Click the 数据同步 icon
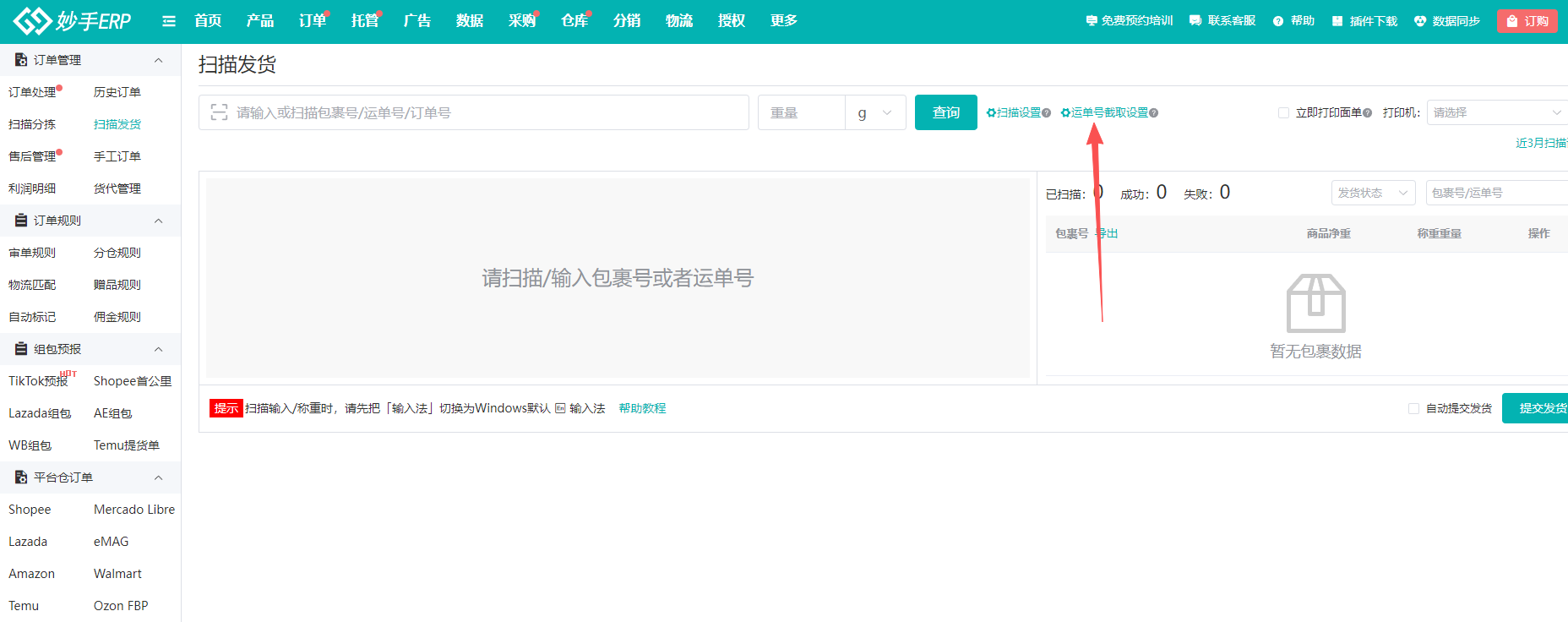1568x622 pixels. point(1420,21)
